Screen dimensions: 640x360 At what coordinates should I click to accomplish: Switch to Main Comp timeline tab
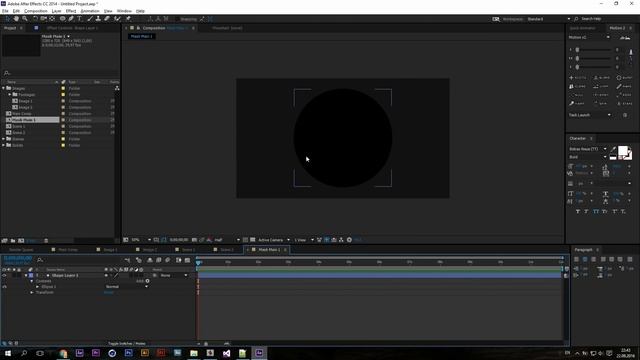tap(68, 249)
